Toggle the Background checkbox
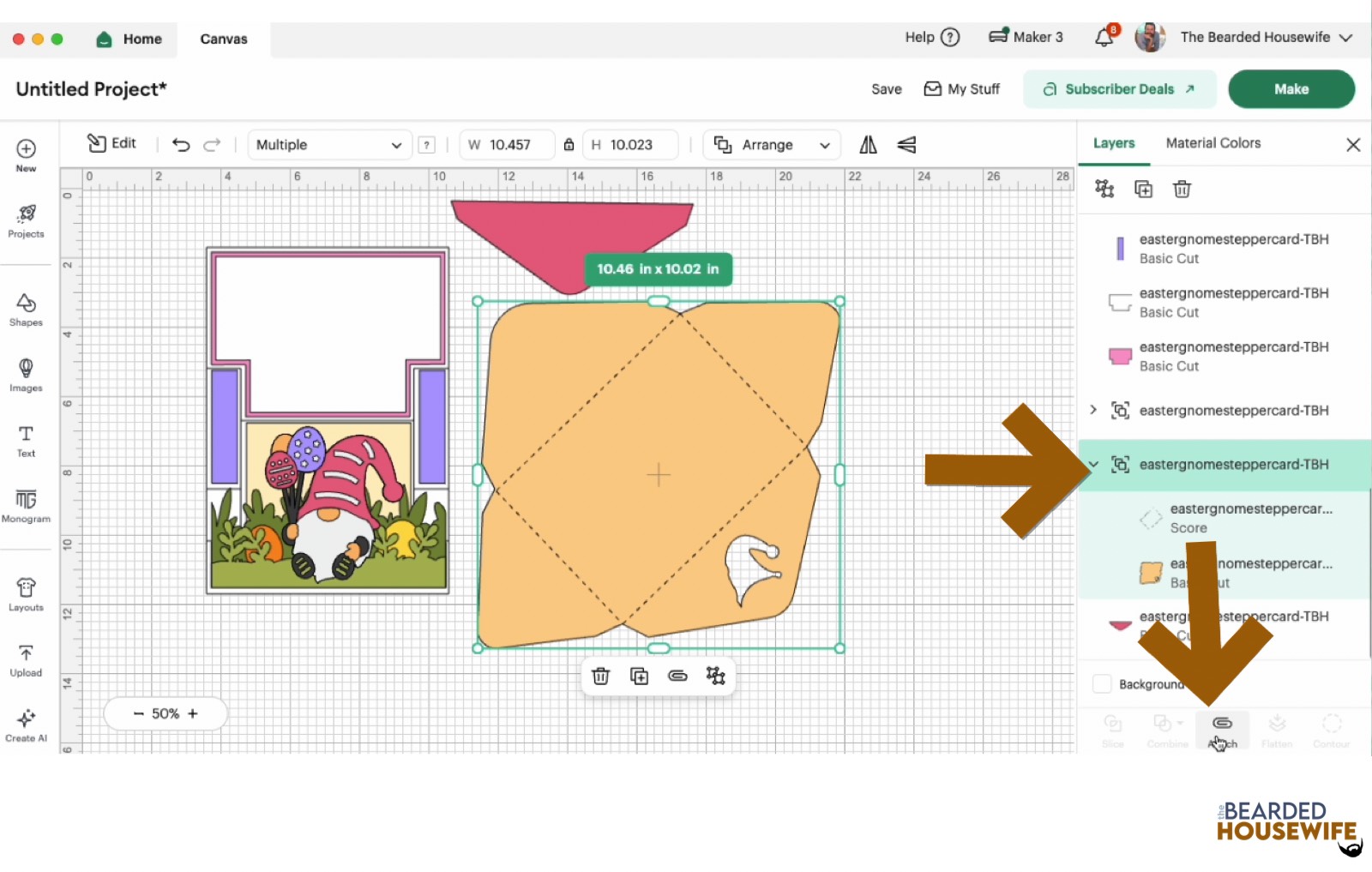The width and height of the screenshot is (1372, 872). pyautogui.click(x=1102, y=684)
